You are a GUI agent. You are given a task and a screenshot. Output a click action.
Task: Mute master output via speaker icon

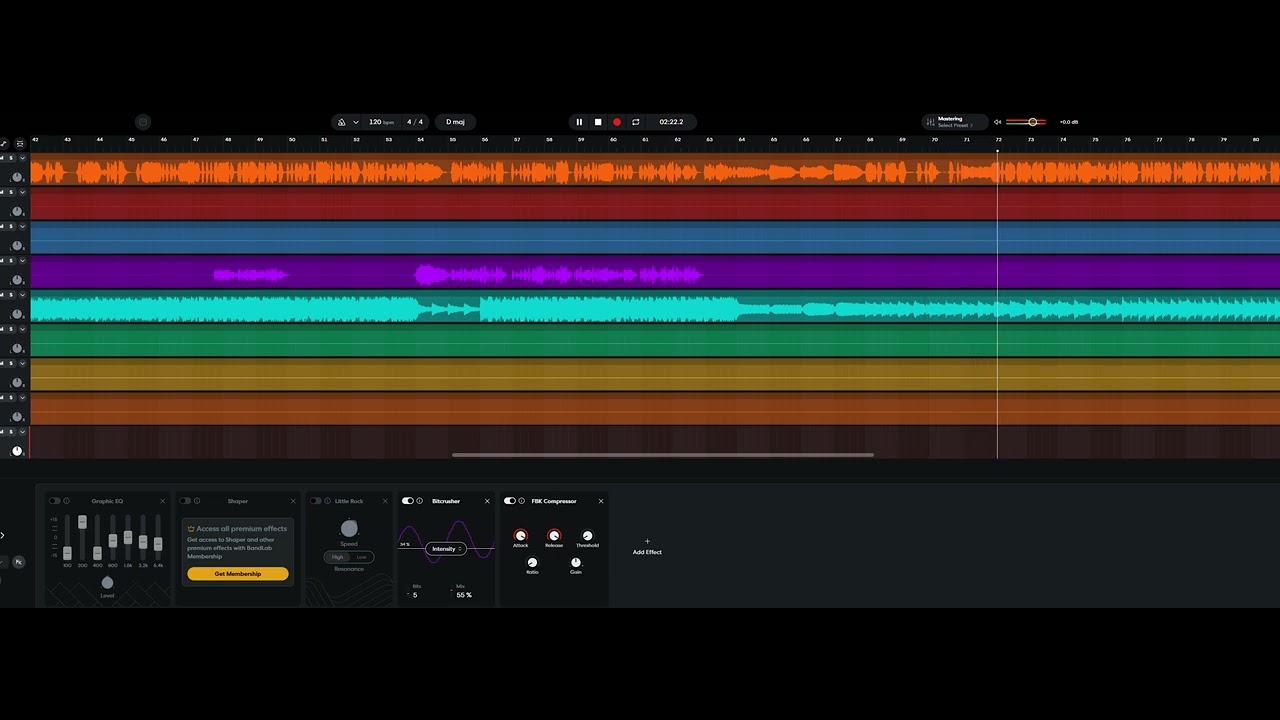click(x=997, y=122)
